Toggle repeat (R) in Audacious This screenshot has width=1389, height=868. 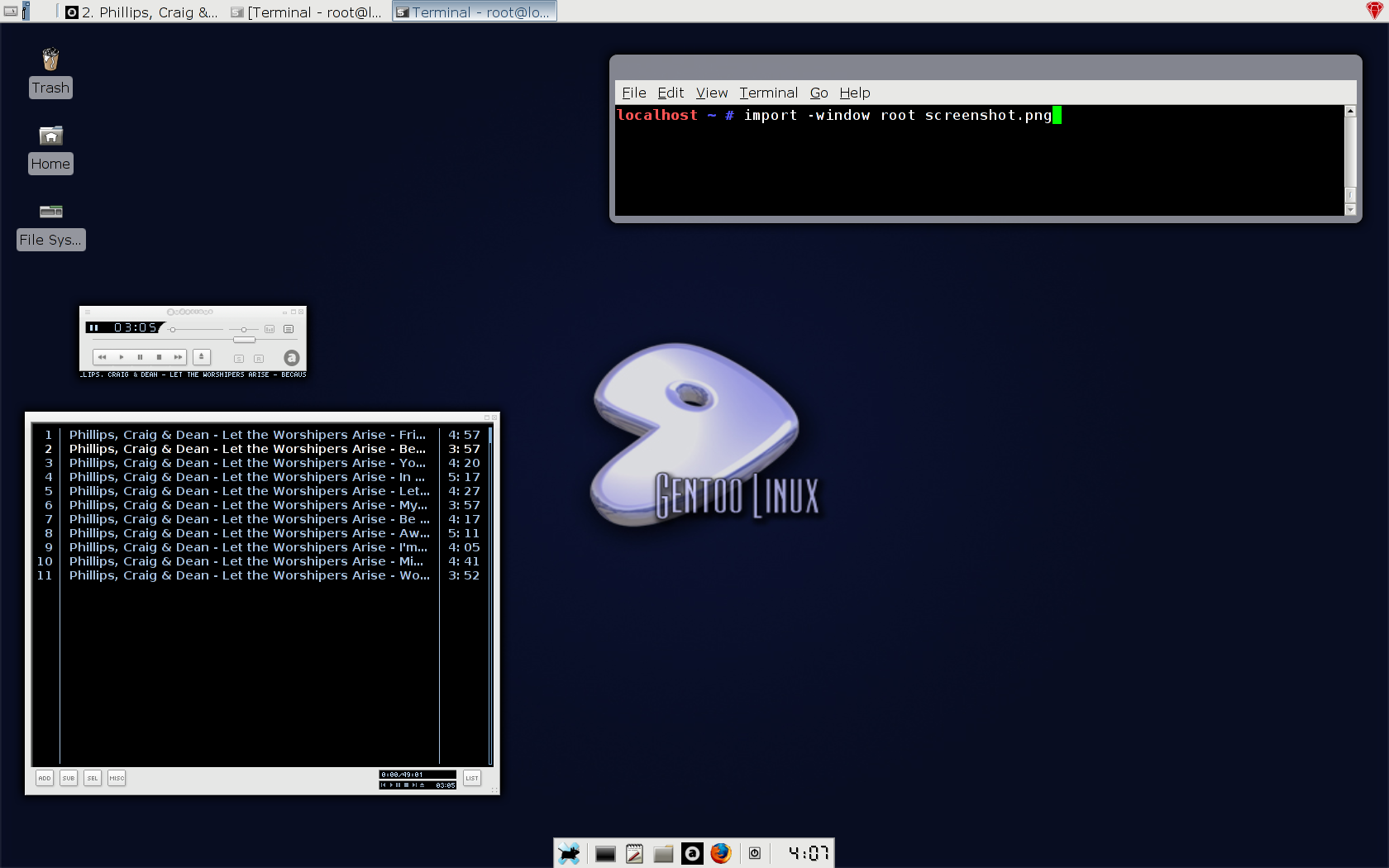tap(259, 359)
